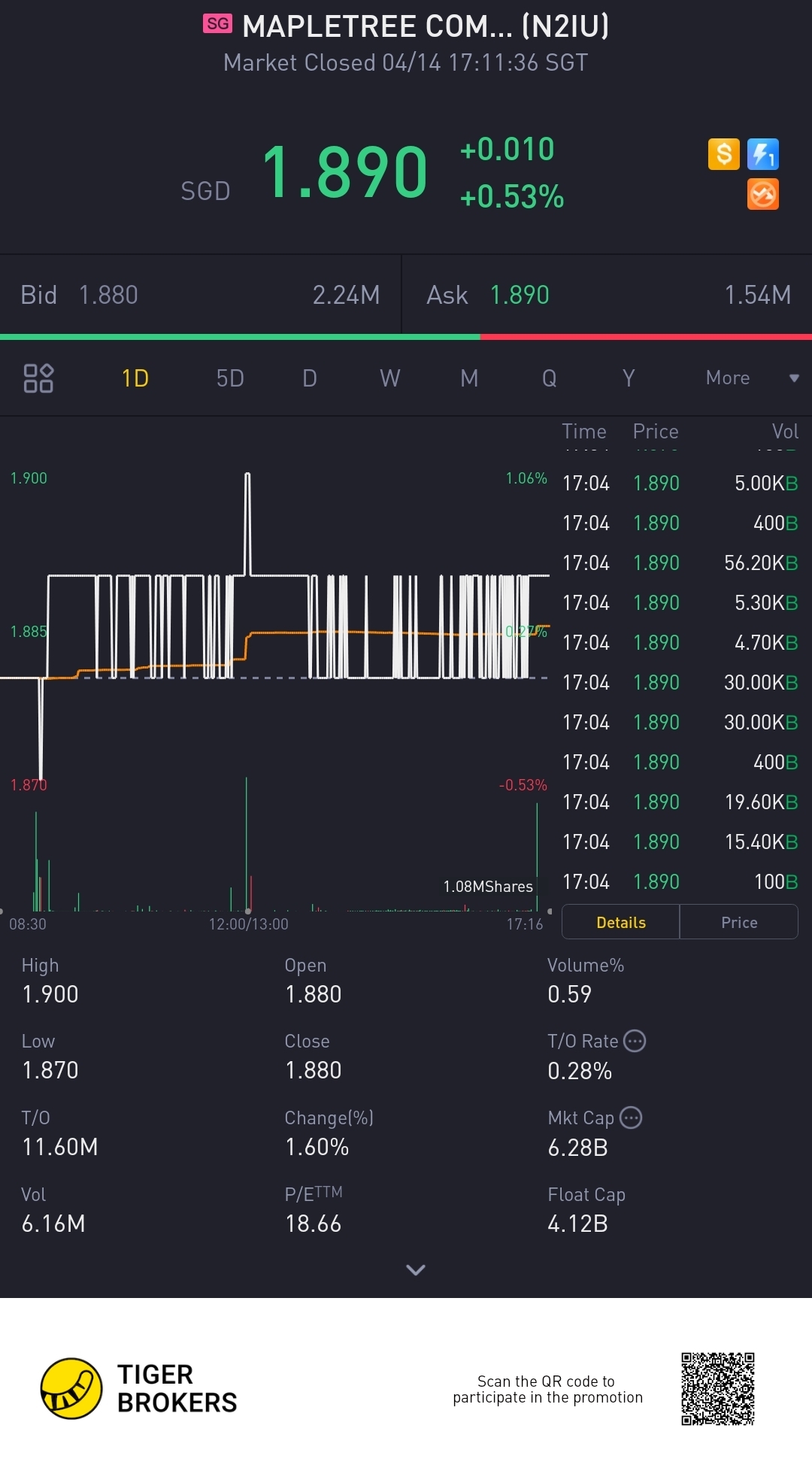Tap the Bid price 1.880
812x1480 pixels.
coord(108,295)
